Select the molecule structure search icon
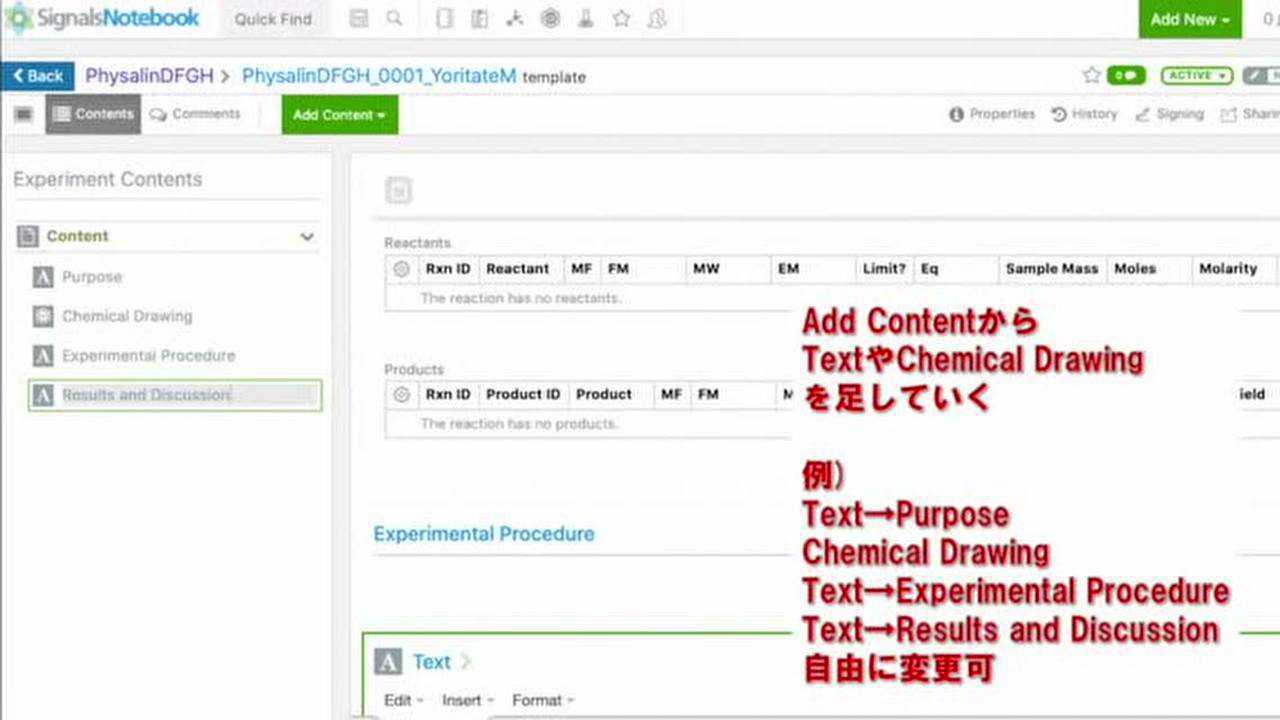1280x720 pixels. (x=514, y=18)
